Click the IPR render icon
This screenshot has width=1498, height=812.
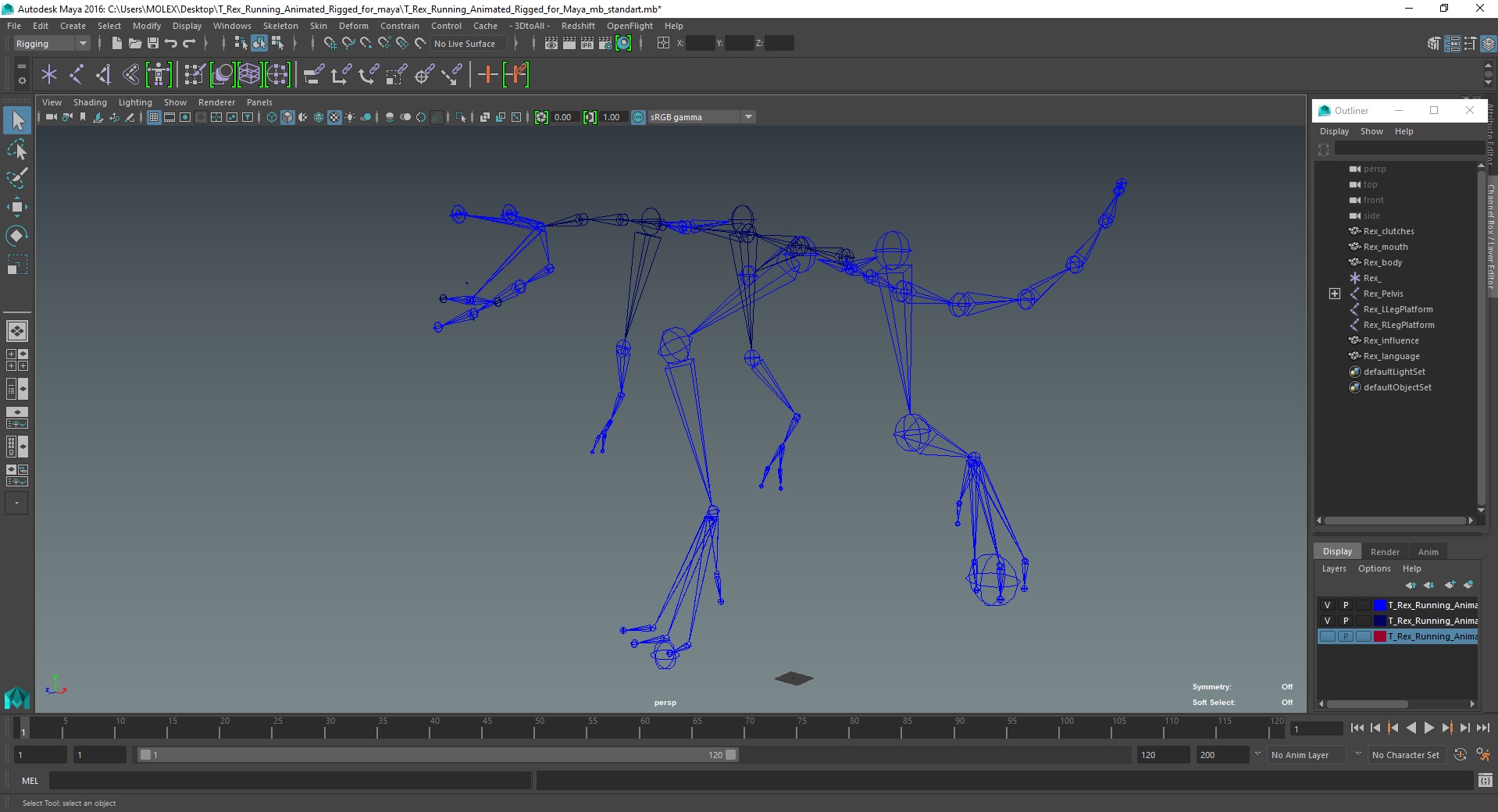point(587,44)
